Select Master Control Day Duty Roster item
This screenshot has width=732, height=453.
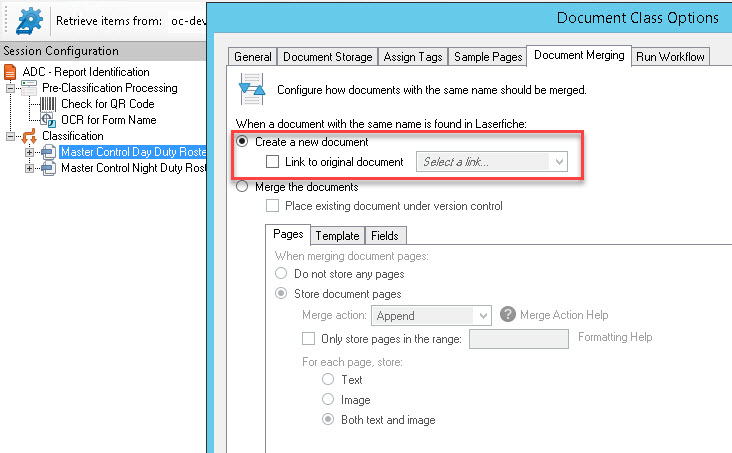tap(133, 152)
